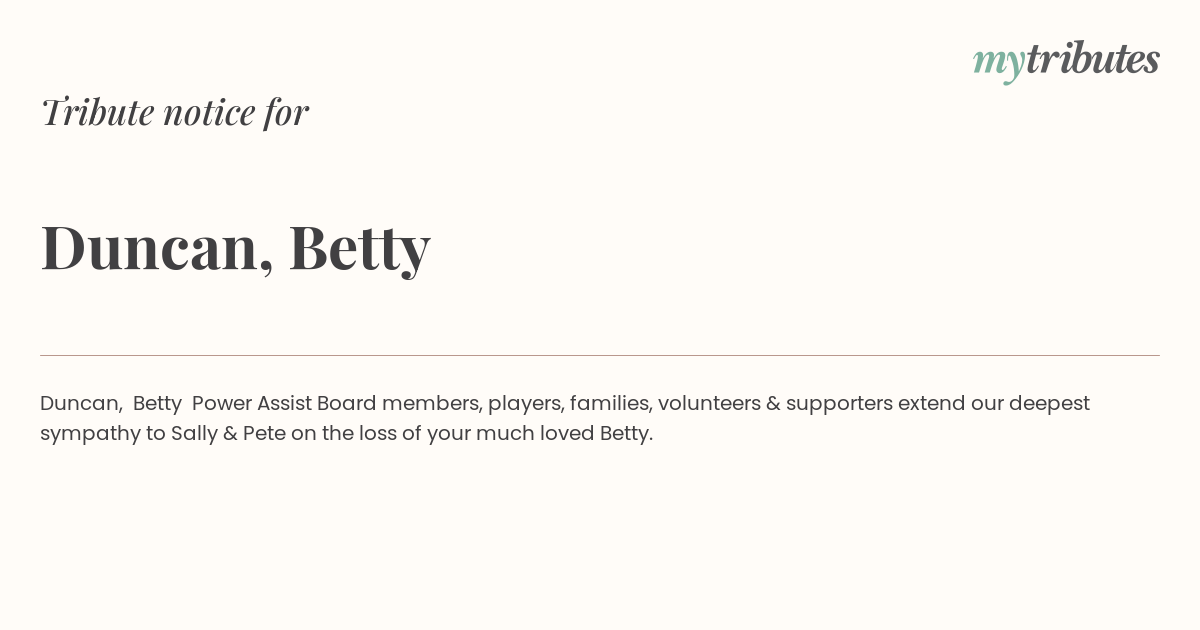Click the mytributes logo
Image resolution: width=1200 pixels, height=630 pixels.
[x=1066, y=61]
